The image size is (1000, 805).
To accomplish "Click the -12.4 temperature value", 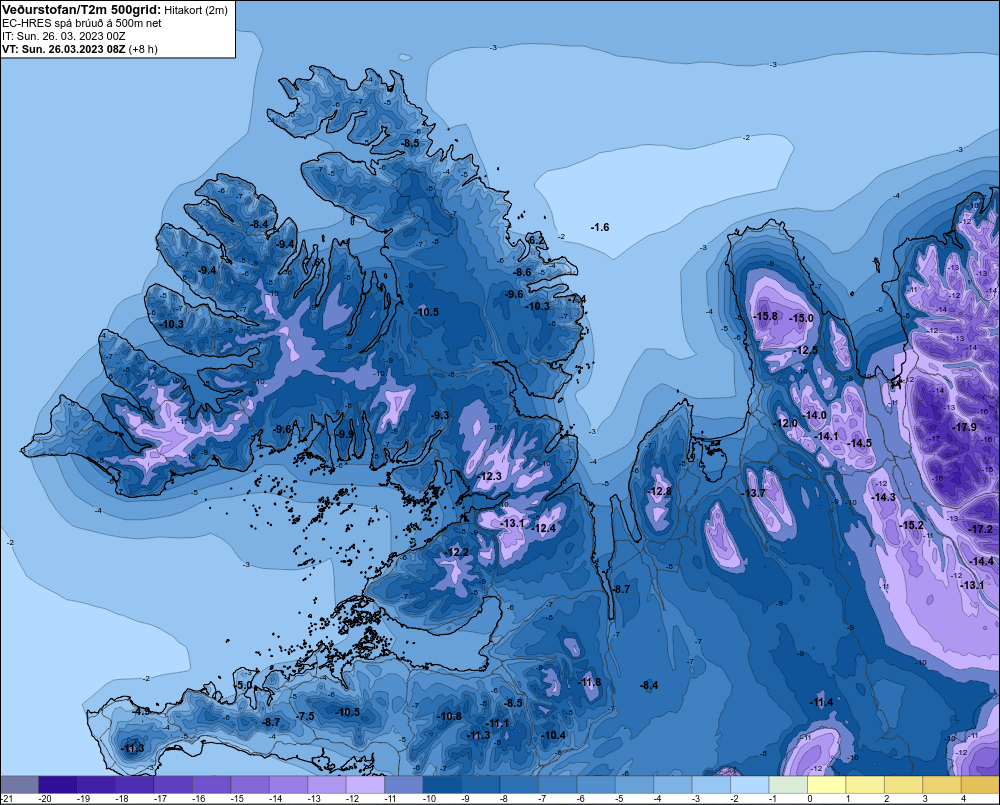I will pos(544,528).
